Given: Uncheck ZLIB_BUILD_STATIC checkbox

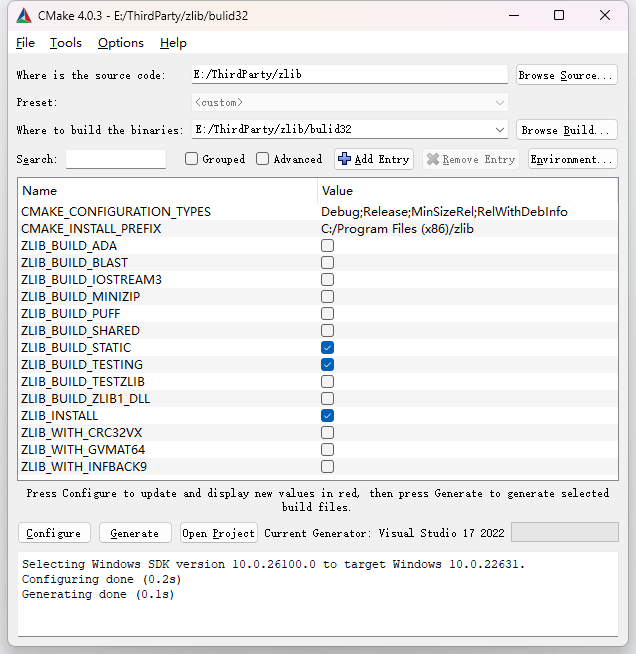Looking at the screenshot, I should tap(327, 348).
